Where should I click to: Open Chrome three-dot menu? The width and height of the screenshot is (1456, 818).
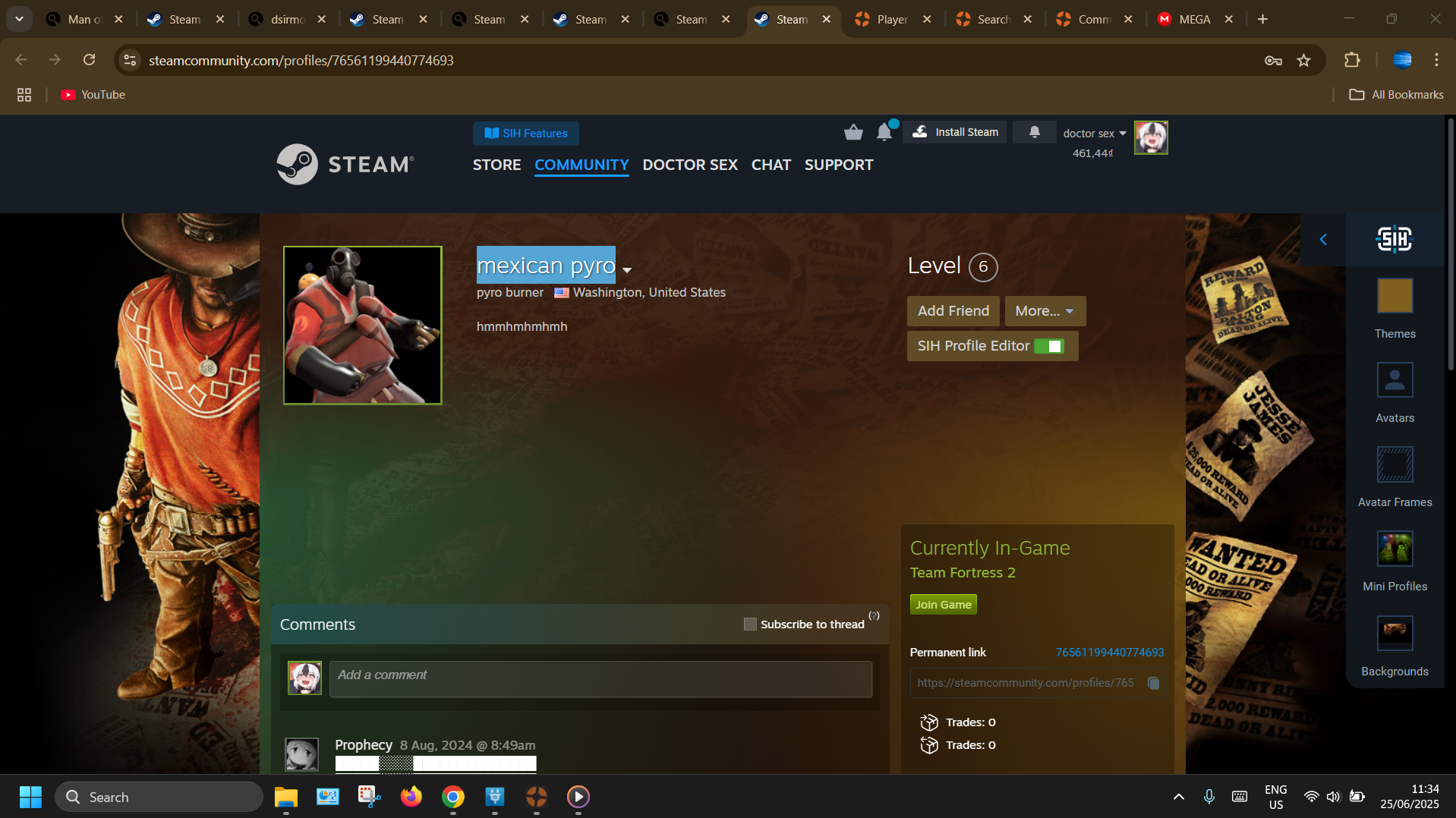(1436, 60)
